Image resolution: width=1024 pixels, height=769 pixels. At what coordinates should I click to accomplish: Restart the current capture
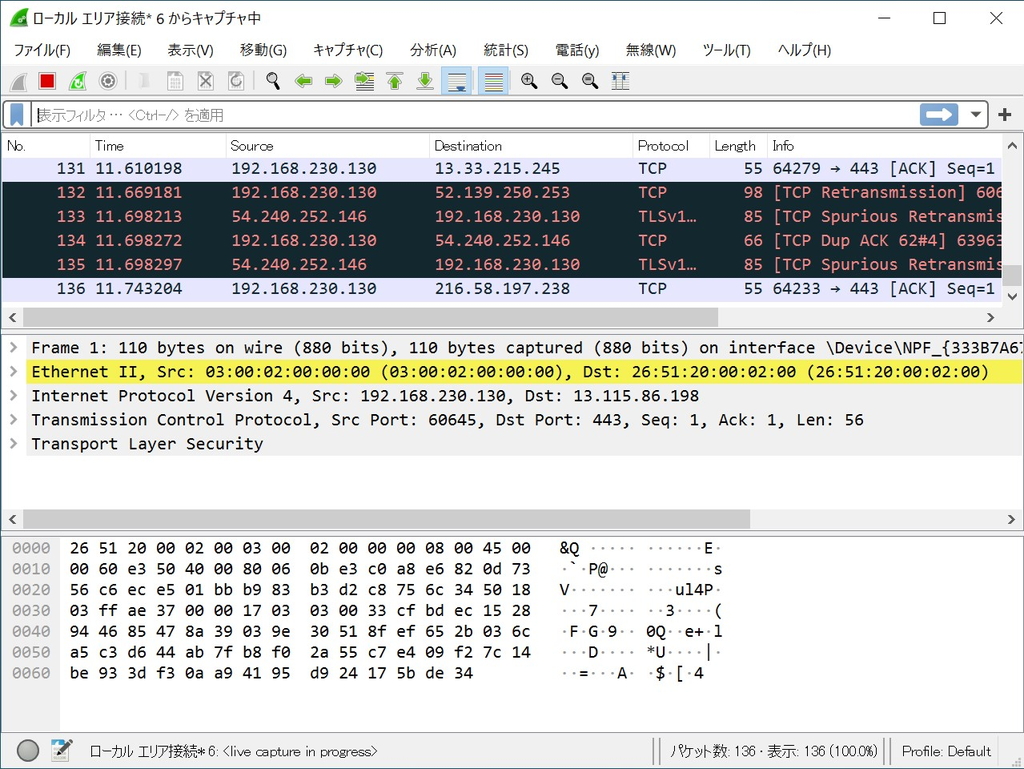pyautogui.click(x=76, y=81)
